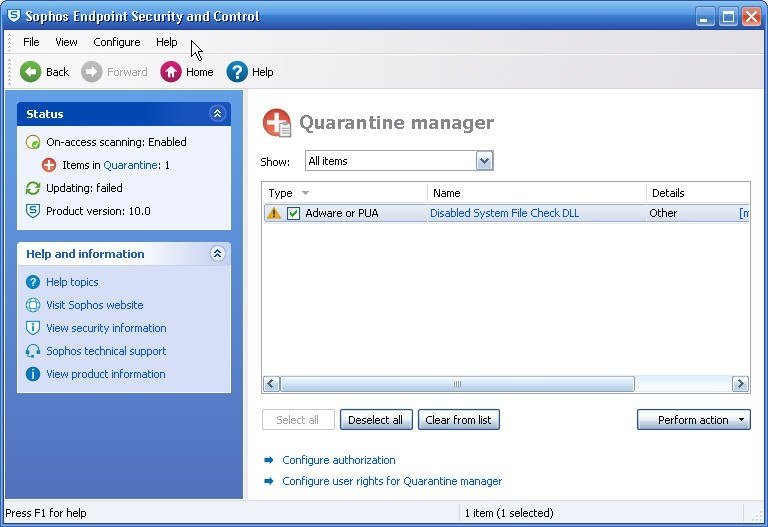Click the yellow warning icon on Adware row
The height and width of the screenshot is (527, 768).
(274, 213)
